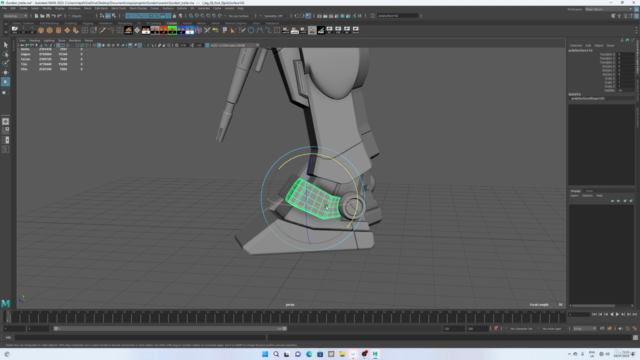Switch to the single-pane layout icon
The width and height of the screenshot is (640, 360).
point(5,122)
